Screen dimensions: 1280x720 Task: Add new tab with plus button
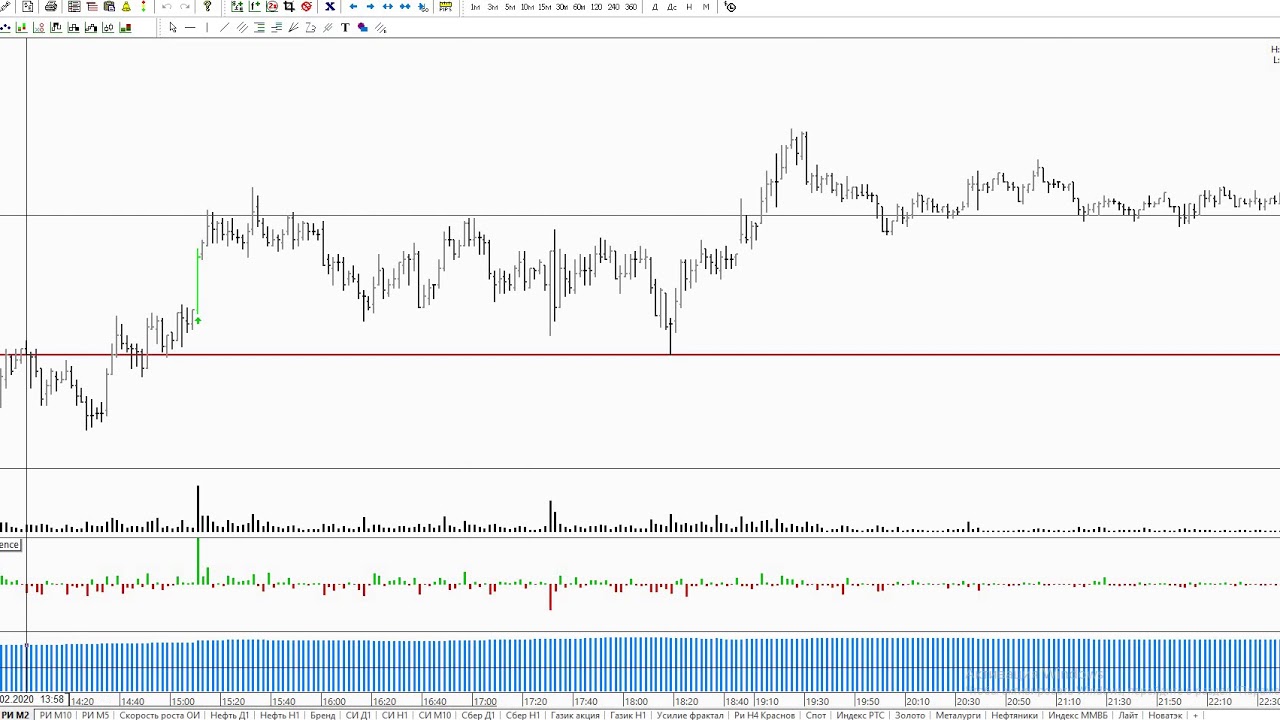point(1195,715)
